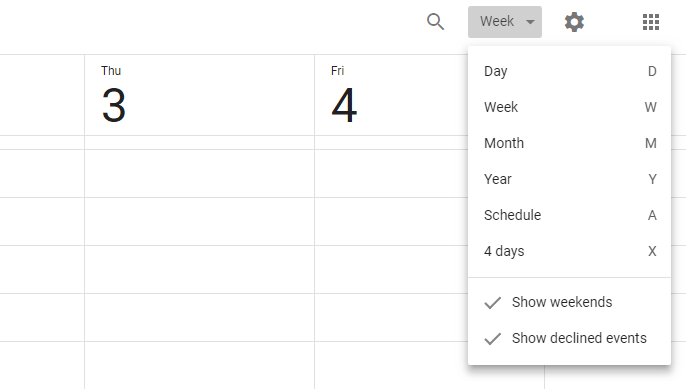Screen dimensions: 686x389
Task: Toggle Show declined events option
Action: [x=569, y=338]
